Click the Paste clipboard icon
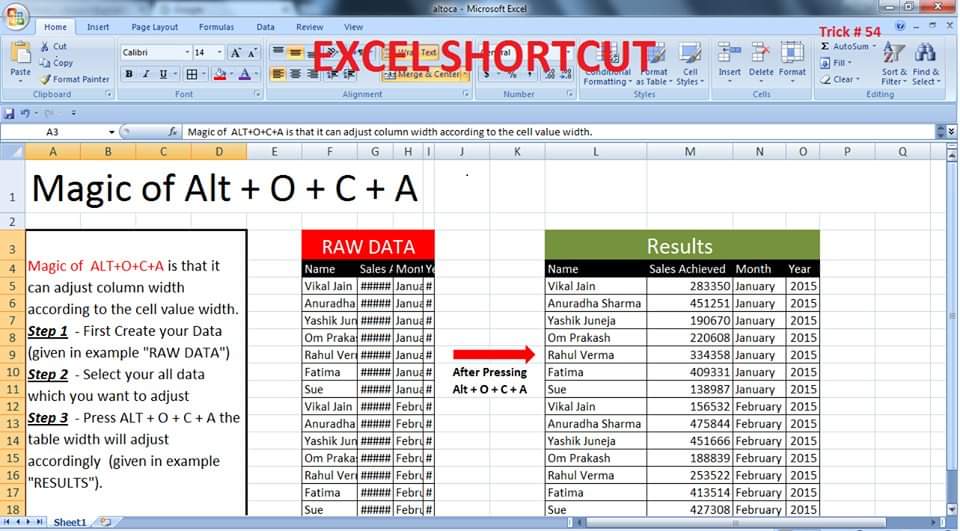This screenshot has width=960, height=531. pyautogui.click(x=21, y=54)
